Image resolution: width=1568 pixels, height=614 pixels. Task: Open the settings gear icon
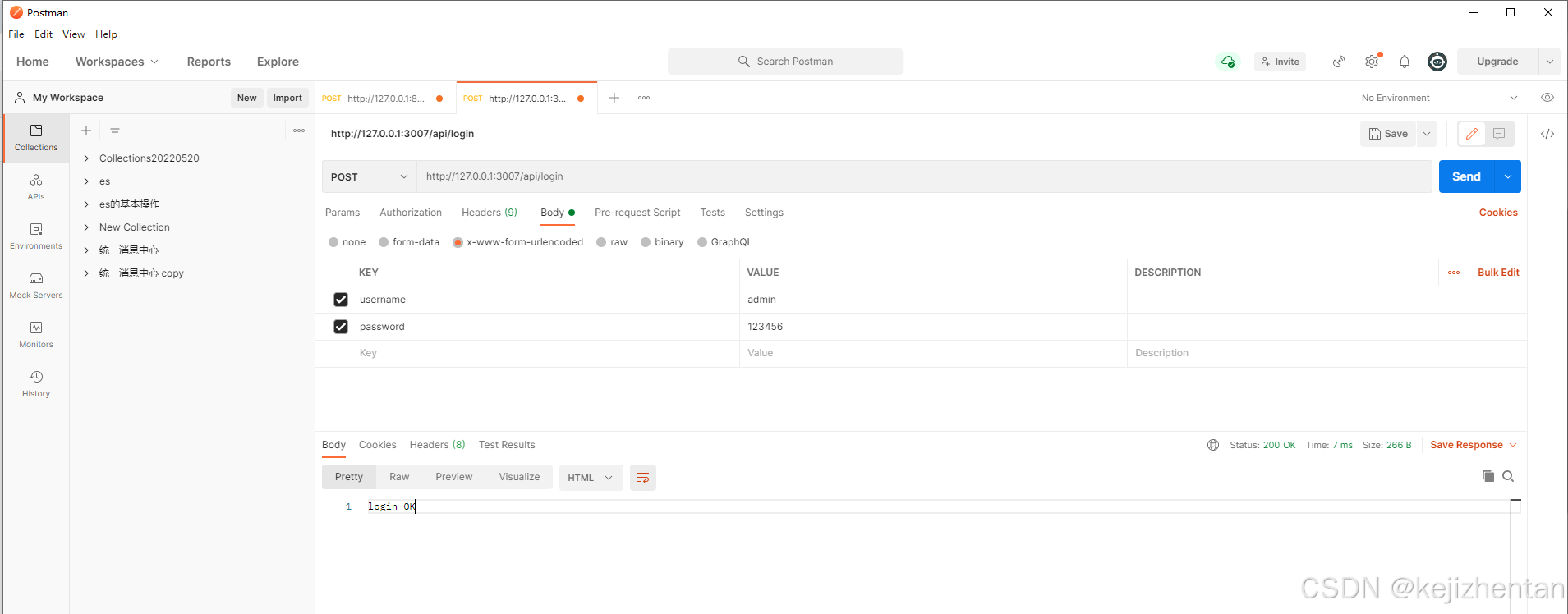pos(1372,62)
